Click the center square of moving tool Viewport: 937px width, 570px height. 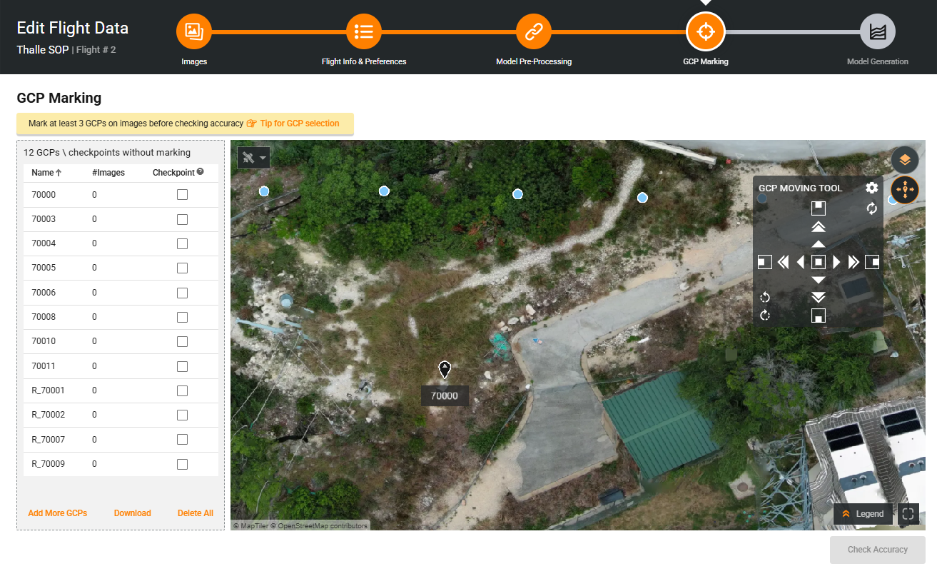(x=818, y=262)
